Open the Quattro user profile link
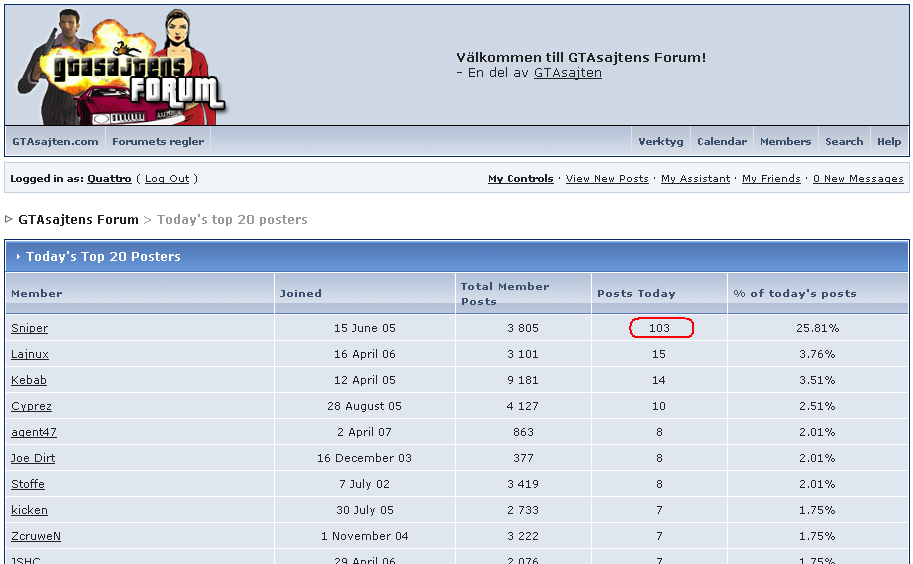The image size is (913, 564). pyautogui.click(x=109, y=179)
